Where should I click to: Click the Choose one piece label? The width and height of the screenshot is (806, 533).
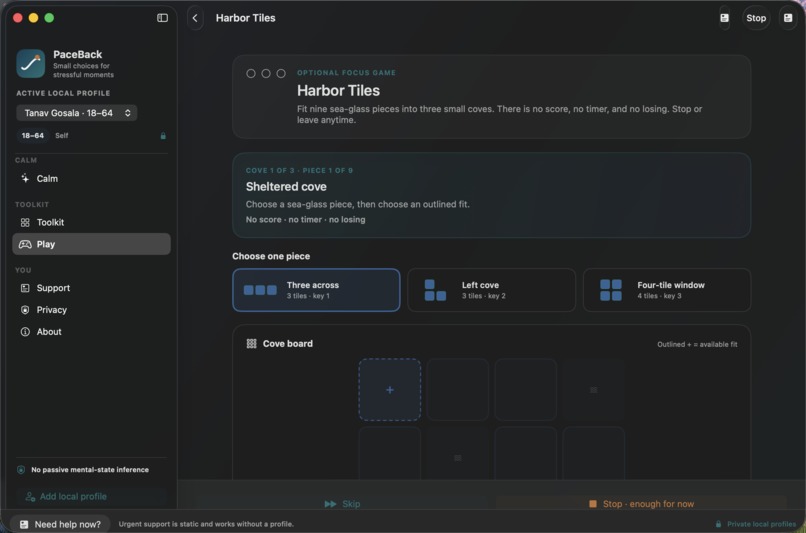271,256
